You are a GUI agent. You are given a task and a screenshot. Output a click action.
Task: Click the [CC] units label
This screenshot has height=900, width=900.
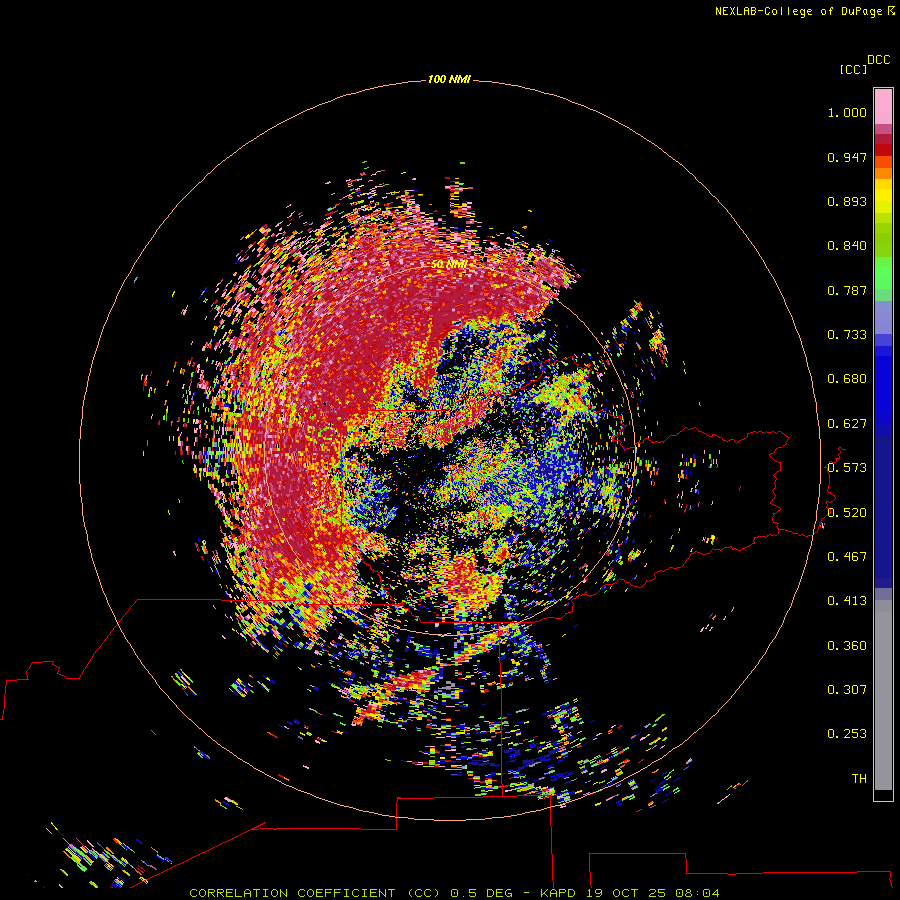[x=854, y=69]
